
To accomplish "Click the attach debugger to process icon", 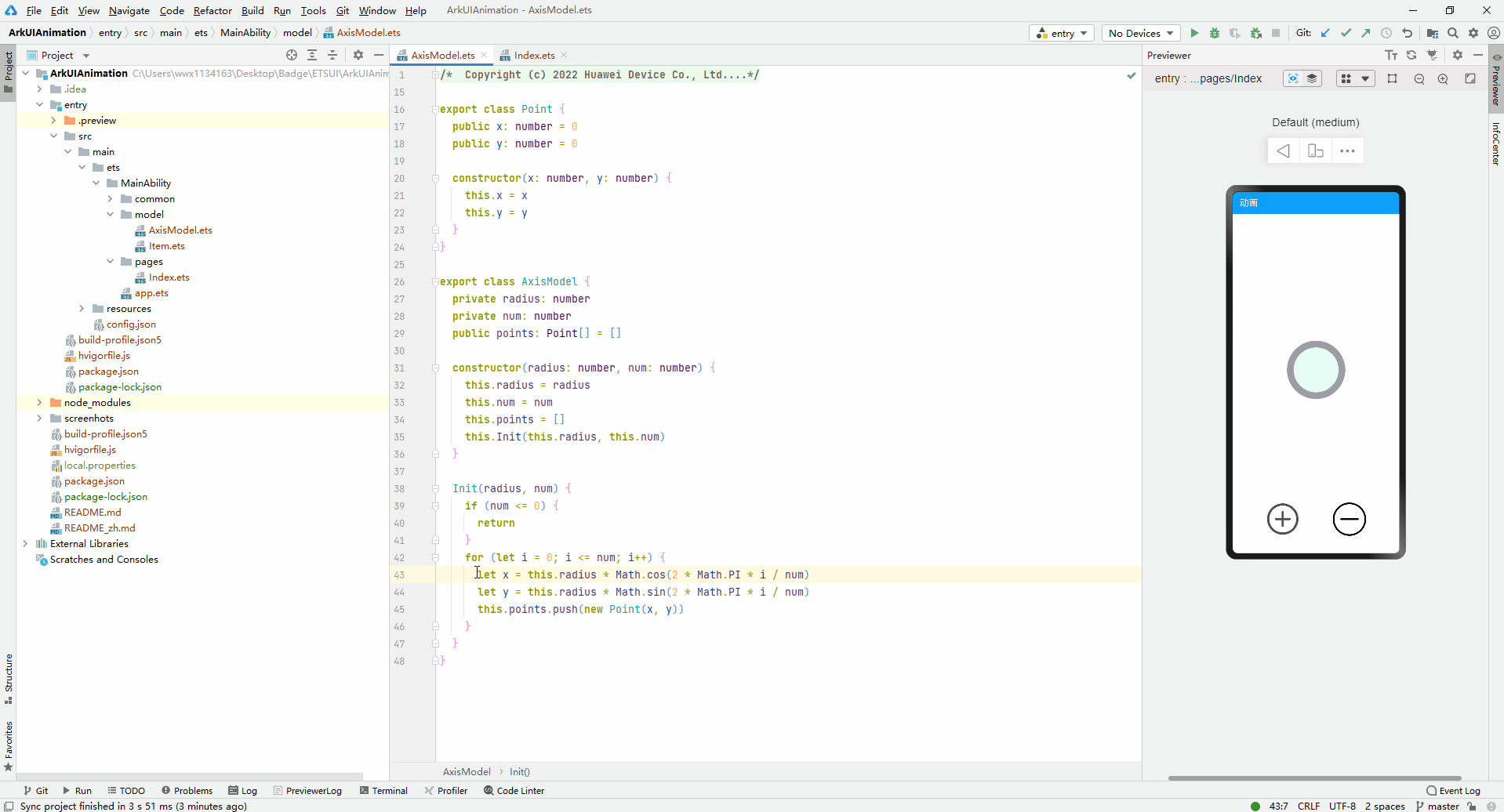I will 1255,33.
